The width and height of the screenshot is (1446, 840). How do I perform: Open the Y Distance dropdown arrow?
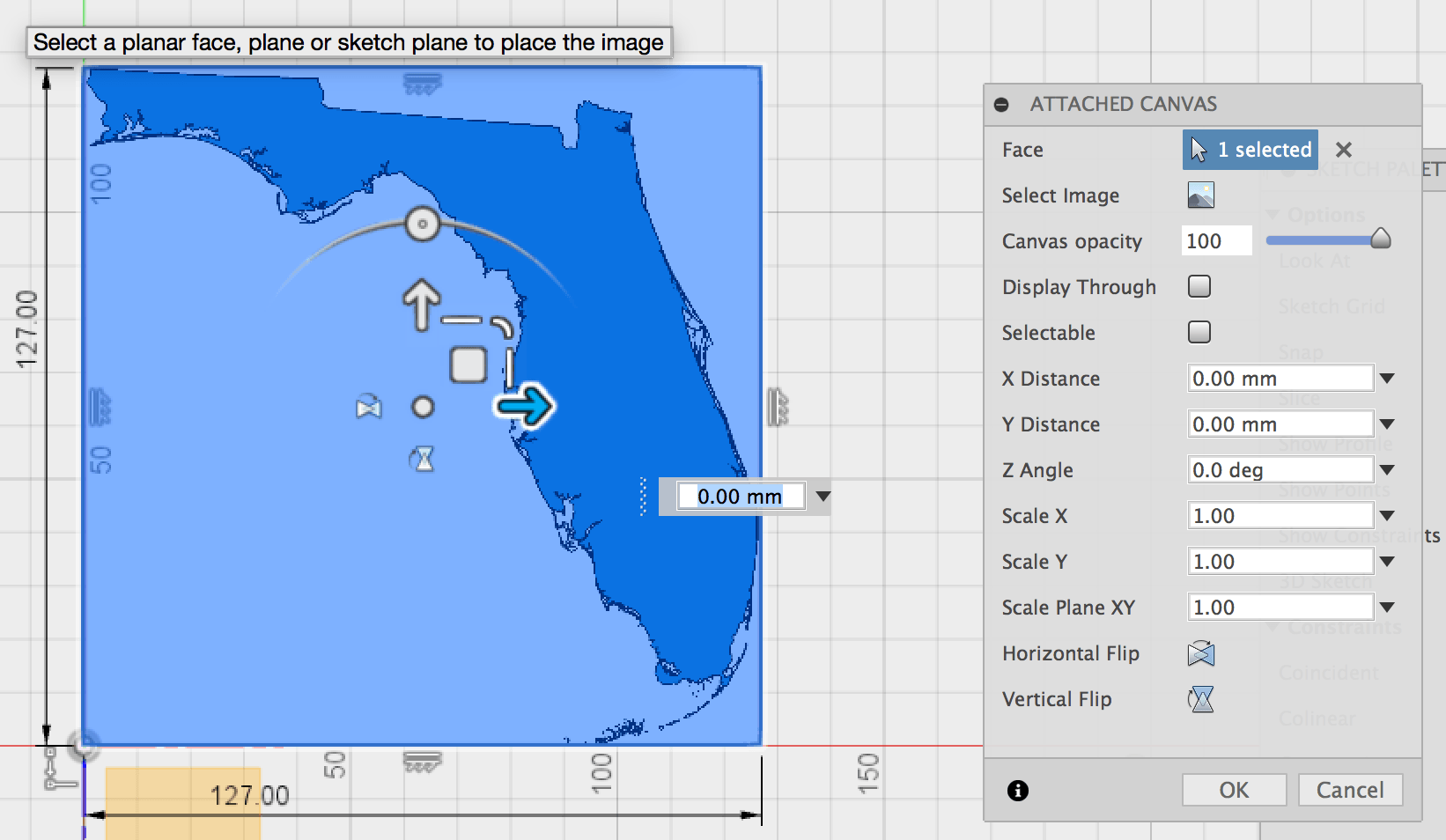(1387, 424)
